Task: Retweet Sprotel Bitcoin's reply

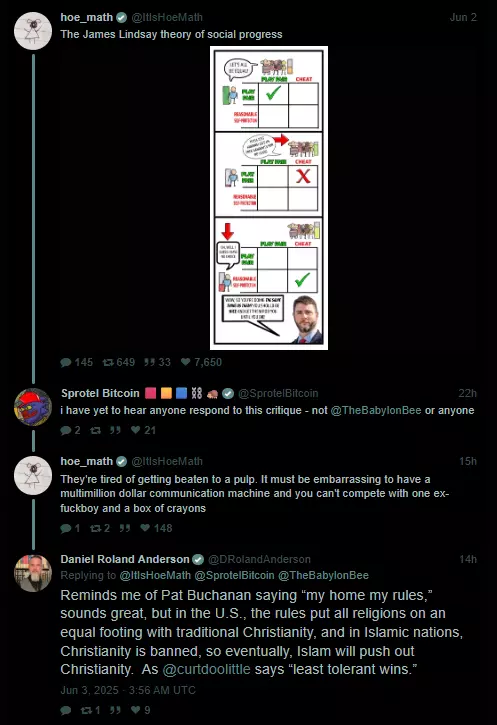Action: coord(95,430)
